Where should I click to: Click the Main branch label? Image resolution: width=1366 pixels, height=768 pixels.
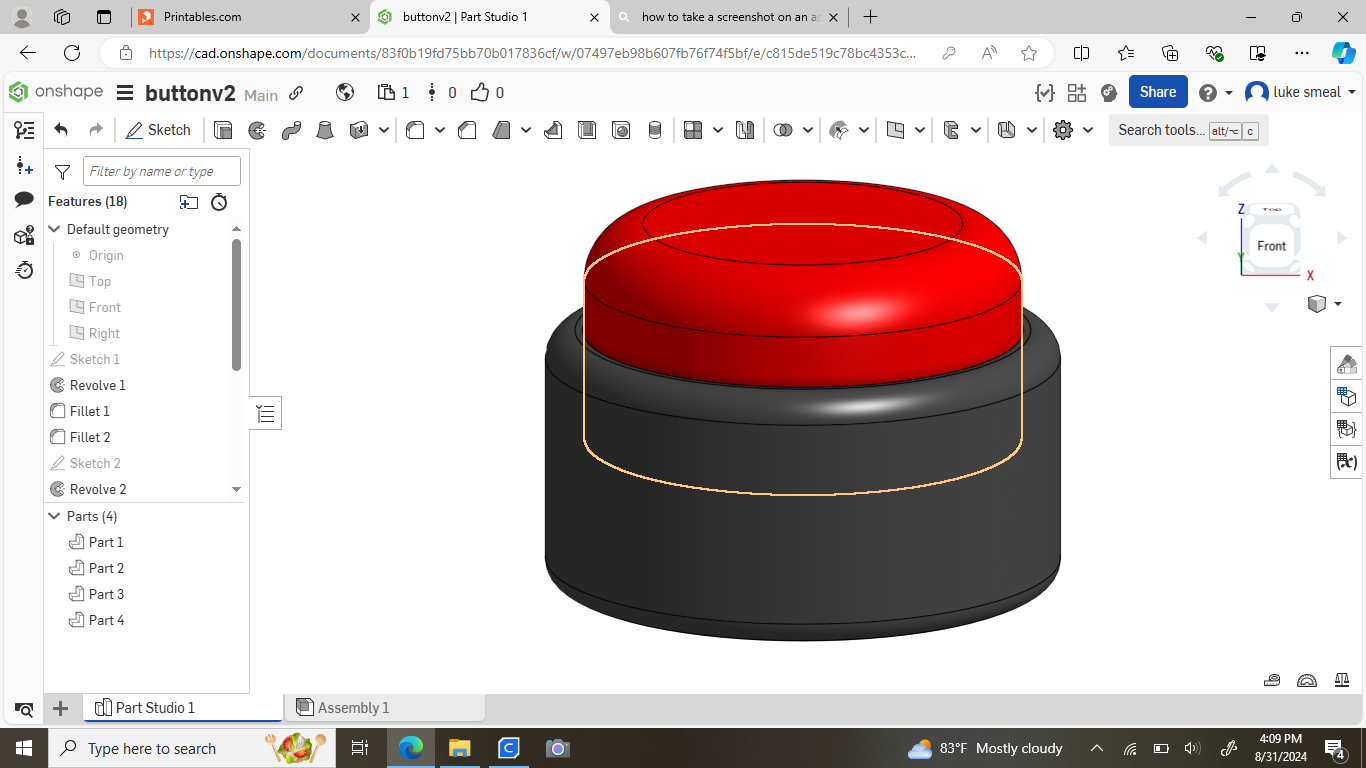click(261, 95)
